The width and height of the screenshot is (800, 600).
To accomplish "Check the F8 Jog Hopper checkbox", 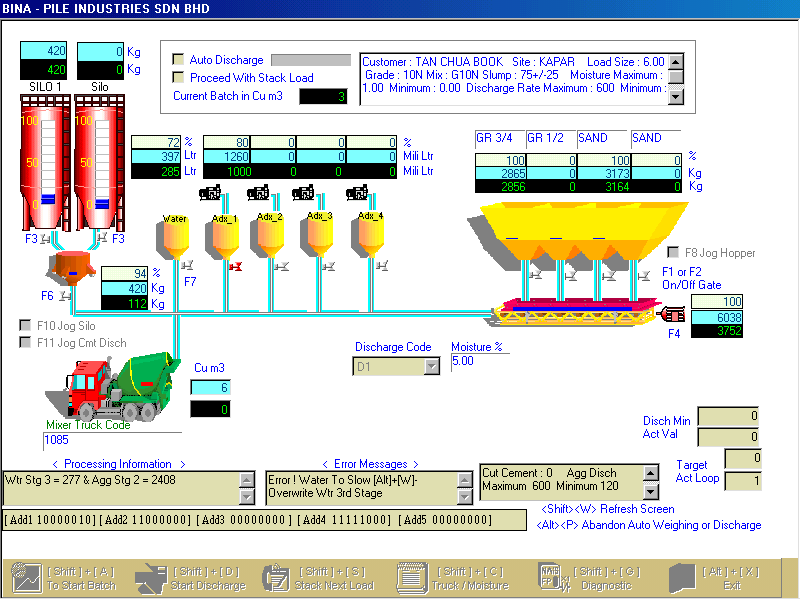I will tap(673, 253).
